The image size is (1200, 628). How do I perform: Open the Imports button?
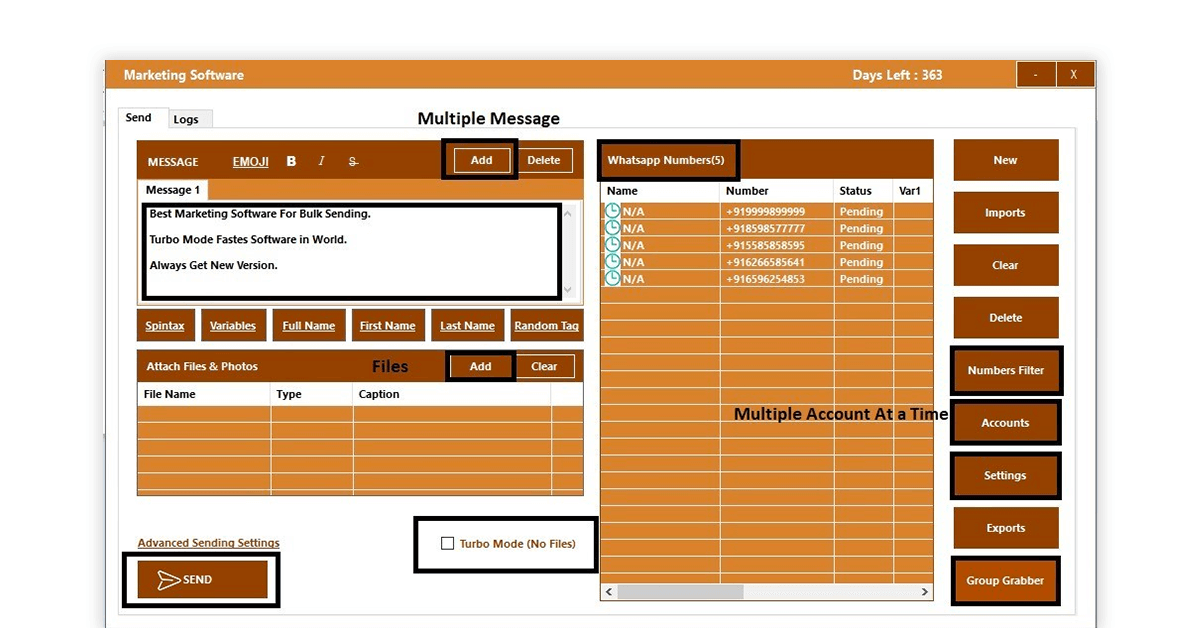tap(1005, 213)
